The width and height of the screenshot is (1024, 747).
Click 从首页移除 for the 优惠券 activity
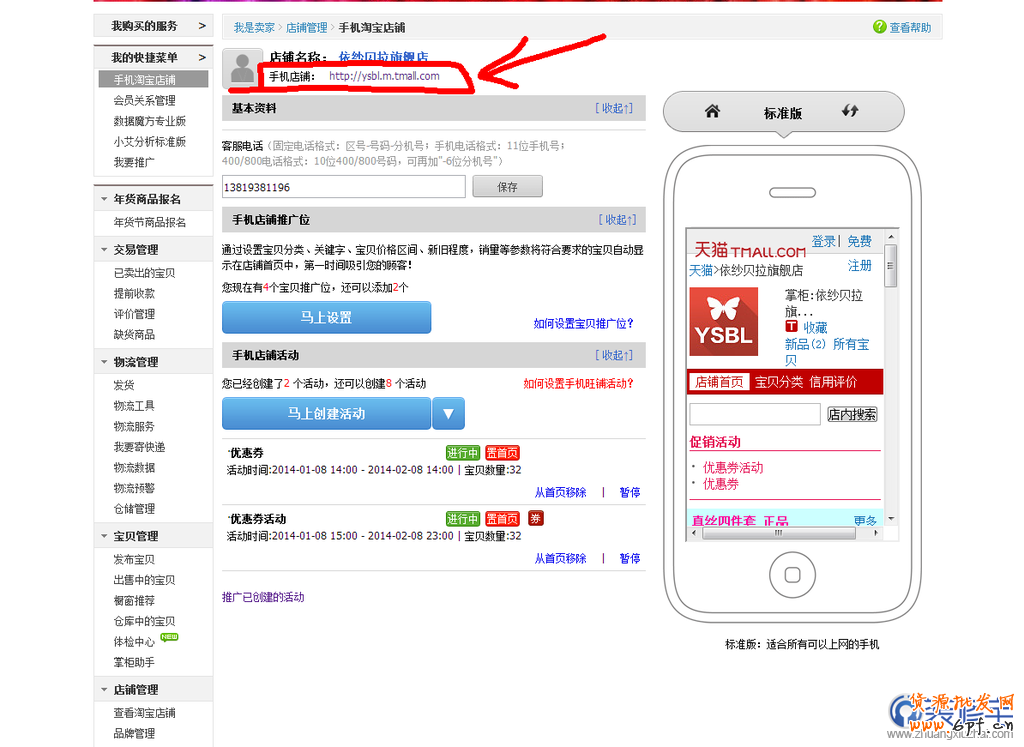click(560, 492)
